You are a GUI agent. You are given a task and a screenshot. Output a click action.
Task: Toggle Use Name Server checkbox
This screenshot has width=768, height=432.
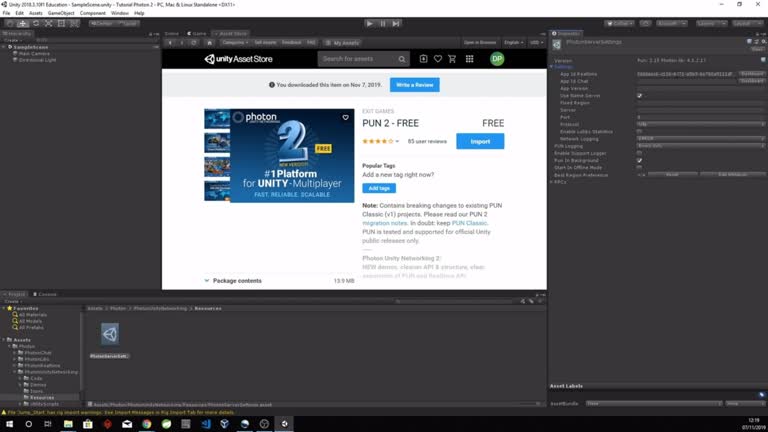pos(639,96)
